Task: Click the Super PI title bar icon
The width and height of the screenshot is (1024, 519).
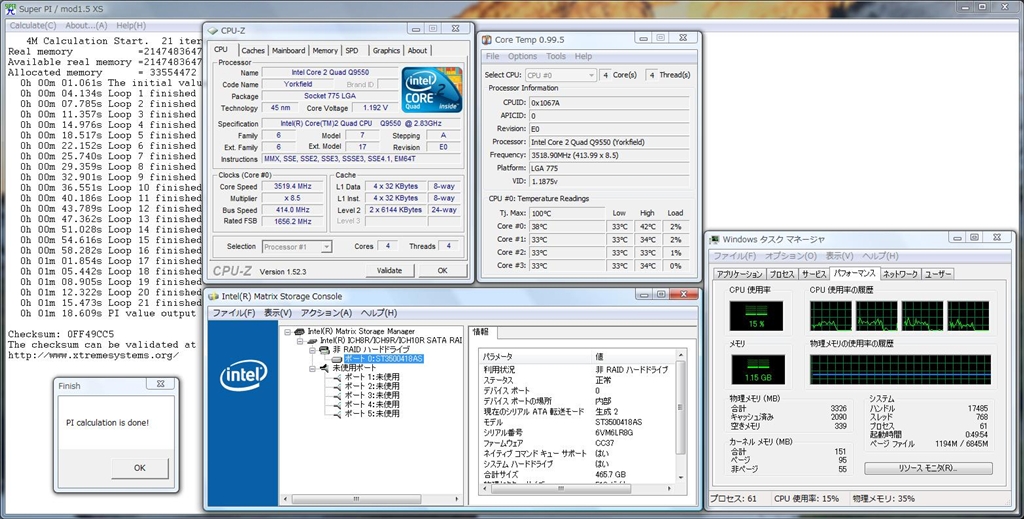Action: (x=10, y=8)
